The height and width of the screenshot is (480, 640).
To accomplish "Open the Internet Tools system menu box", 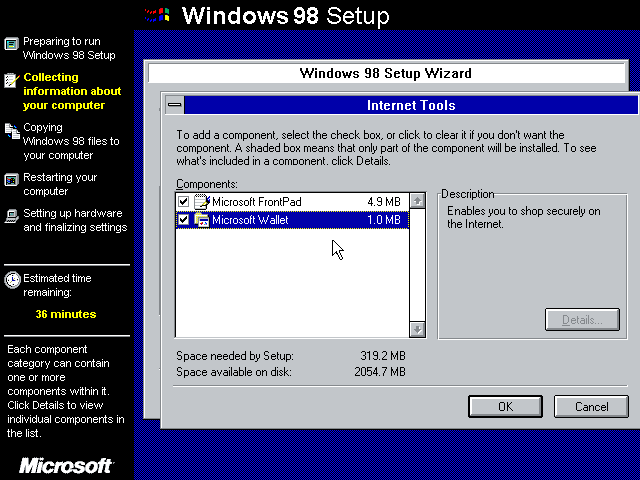I will pos(175,105).
